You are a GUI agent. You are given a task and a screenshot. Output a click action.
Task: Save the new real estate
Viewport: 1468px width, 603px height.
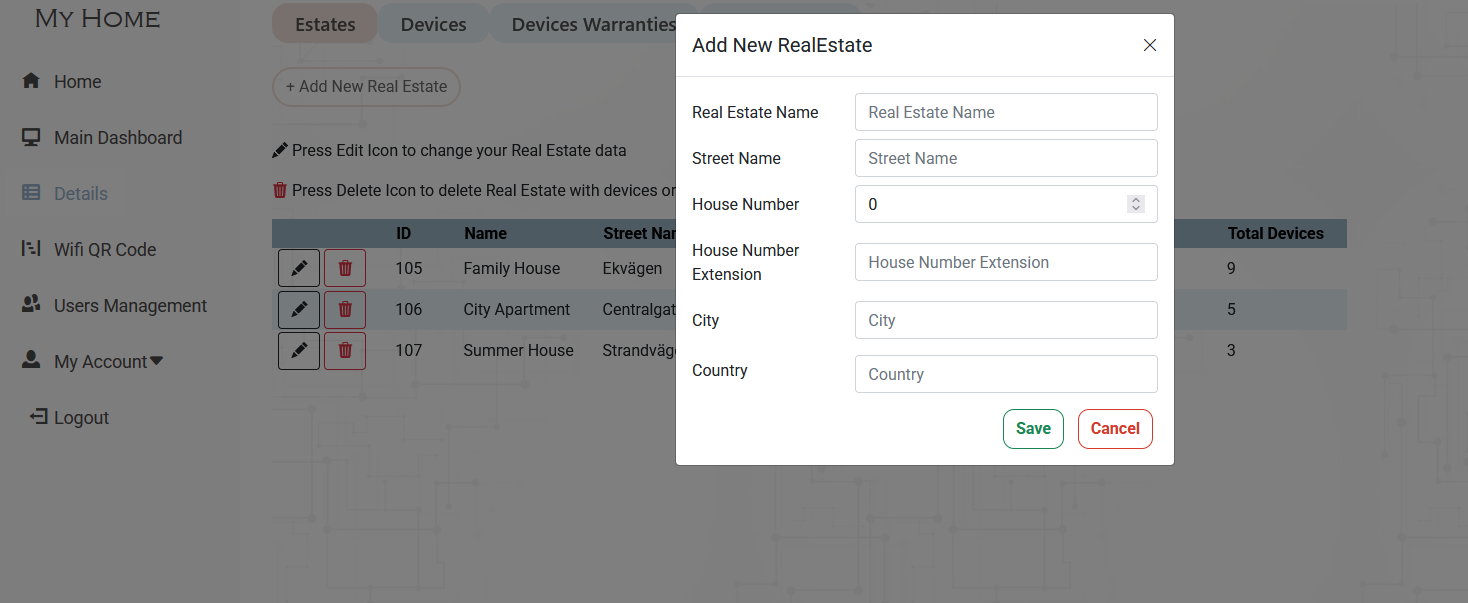coord(1033,429)
